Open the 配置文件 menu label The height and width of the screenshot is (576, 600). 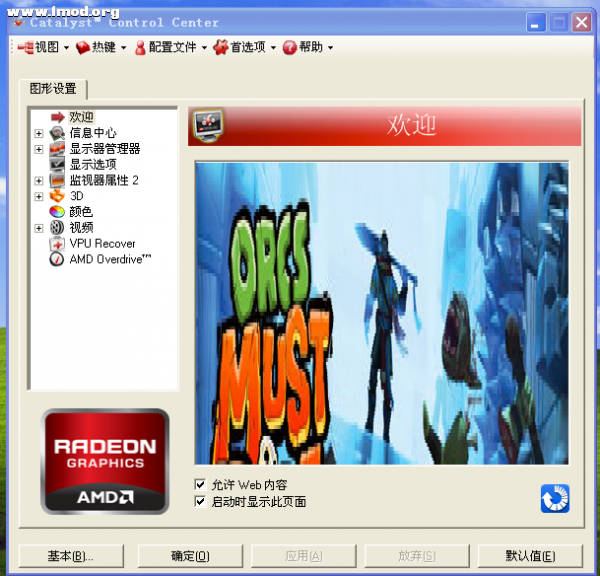pyautogui.click(x=173, y=47)
